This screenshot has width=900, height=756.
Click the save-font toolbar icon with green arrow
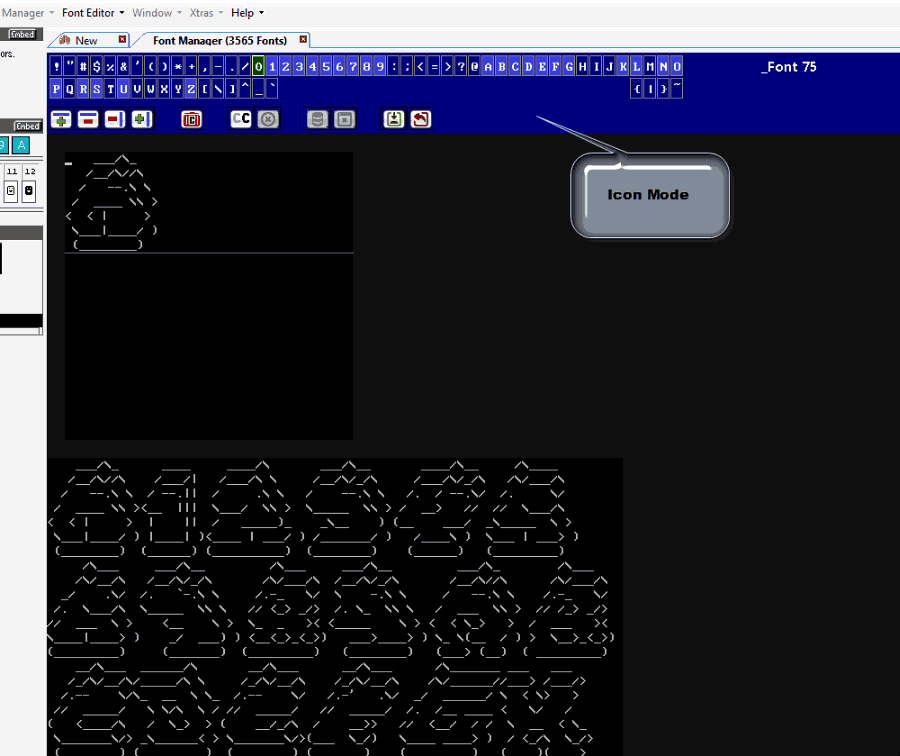coord(394,119)
